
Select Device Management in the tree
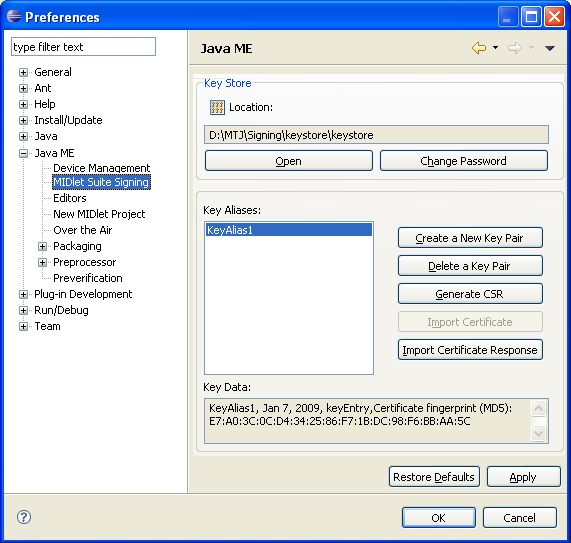coord(101,168)
